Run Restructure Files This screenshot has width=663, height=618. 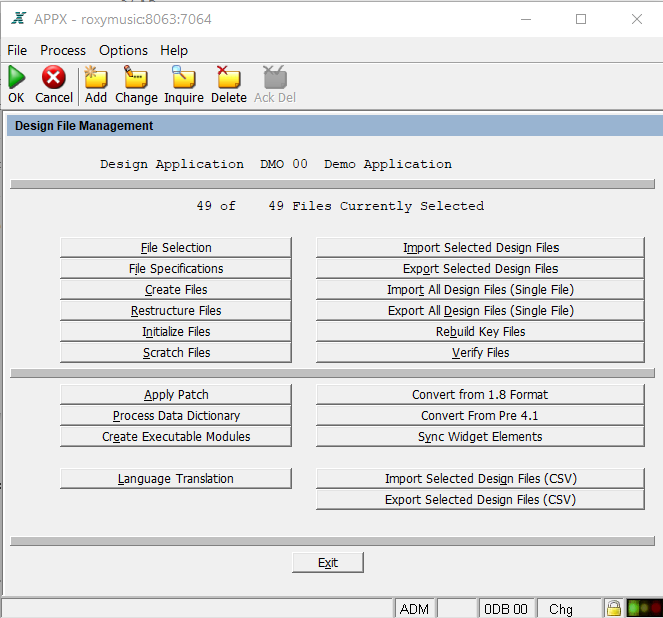pos(176,311)
